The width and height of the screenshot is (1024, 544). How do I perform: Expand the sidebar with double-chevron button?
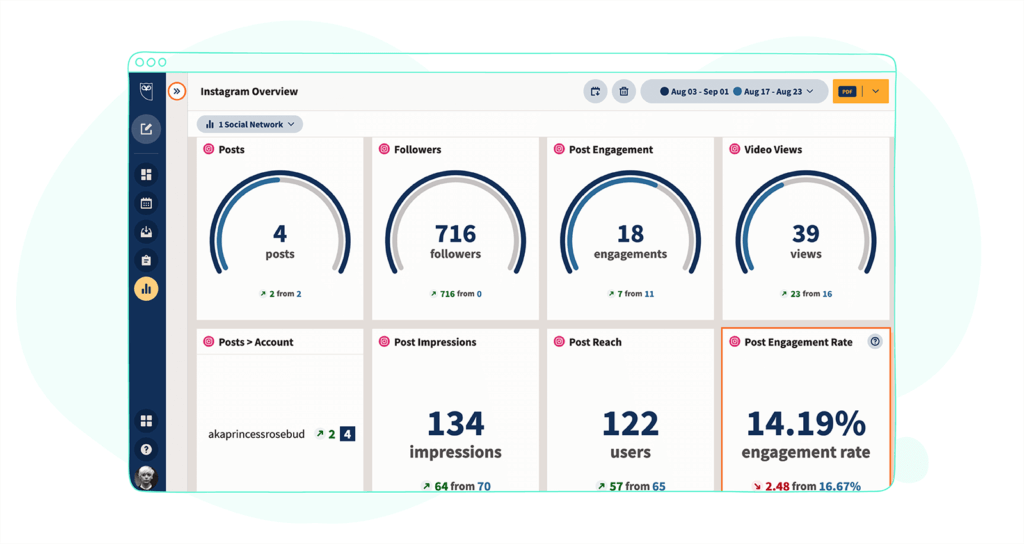pos(177,91)
